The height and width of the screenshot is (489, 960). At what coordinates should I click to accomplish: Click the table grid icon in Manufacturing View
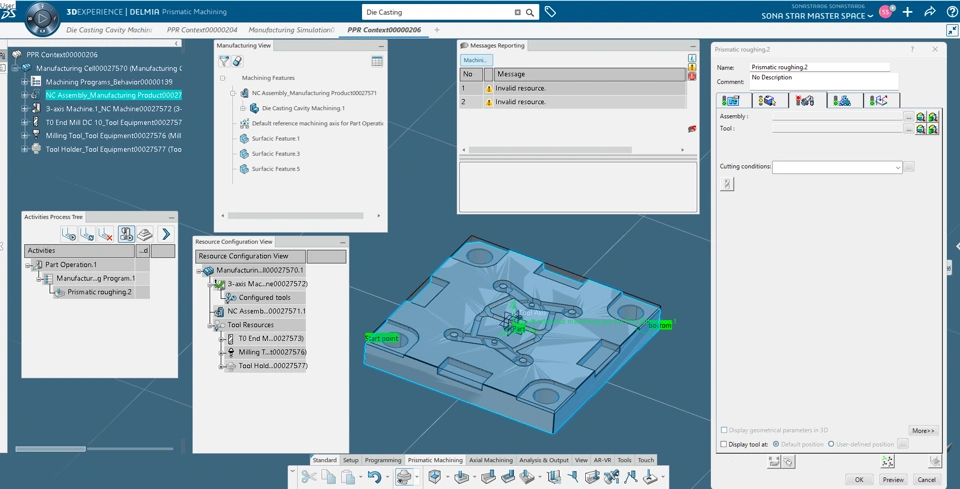click(377, 61)
